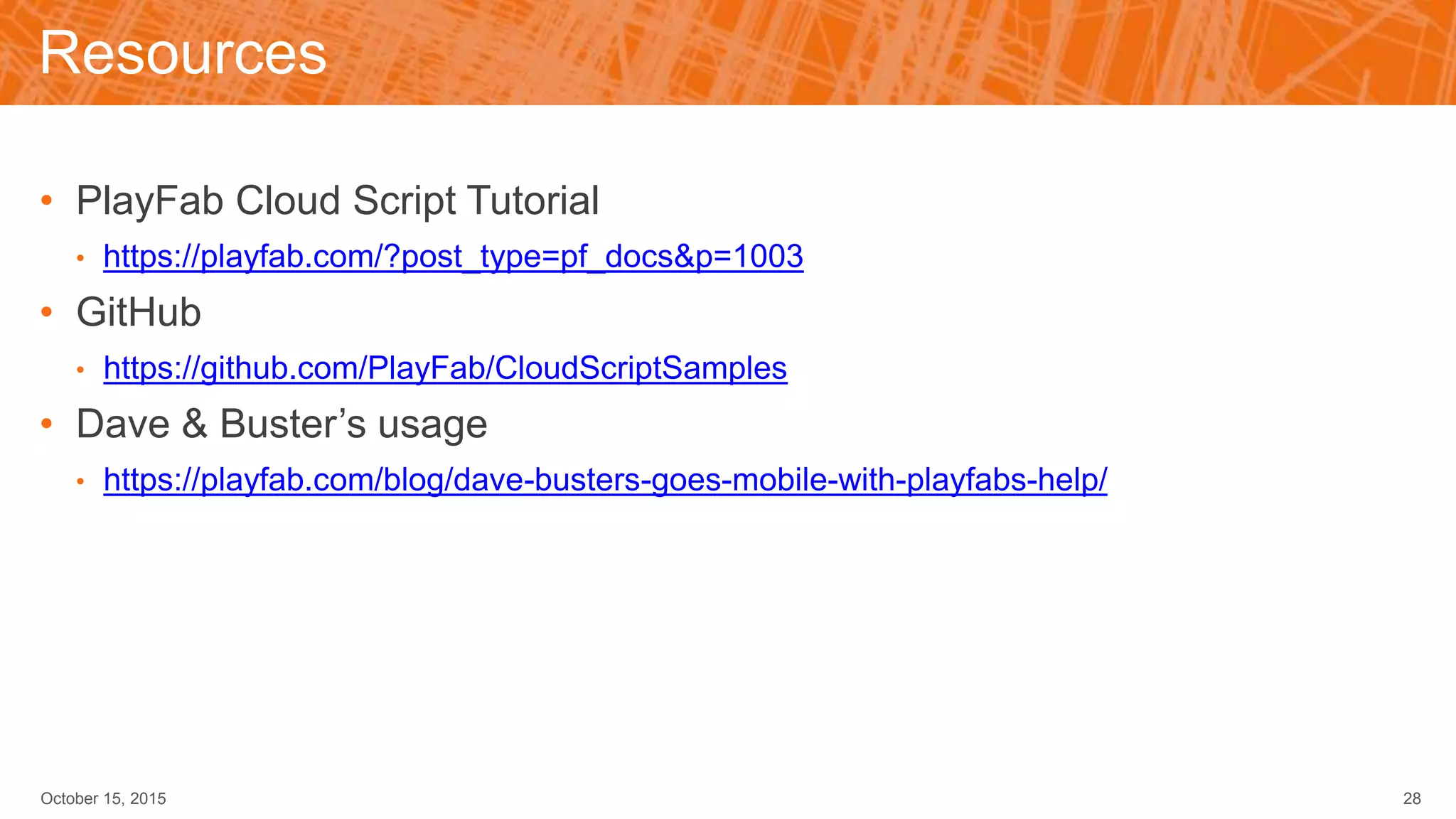Screen dimensions: 1456x819
Task: Select 'Dave & Buster's usage' bullet text
Action: click(x=282, y=424)
